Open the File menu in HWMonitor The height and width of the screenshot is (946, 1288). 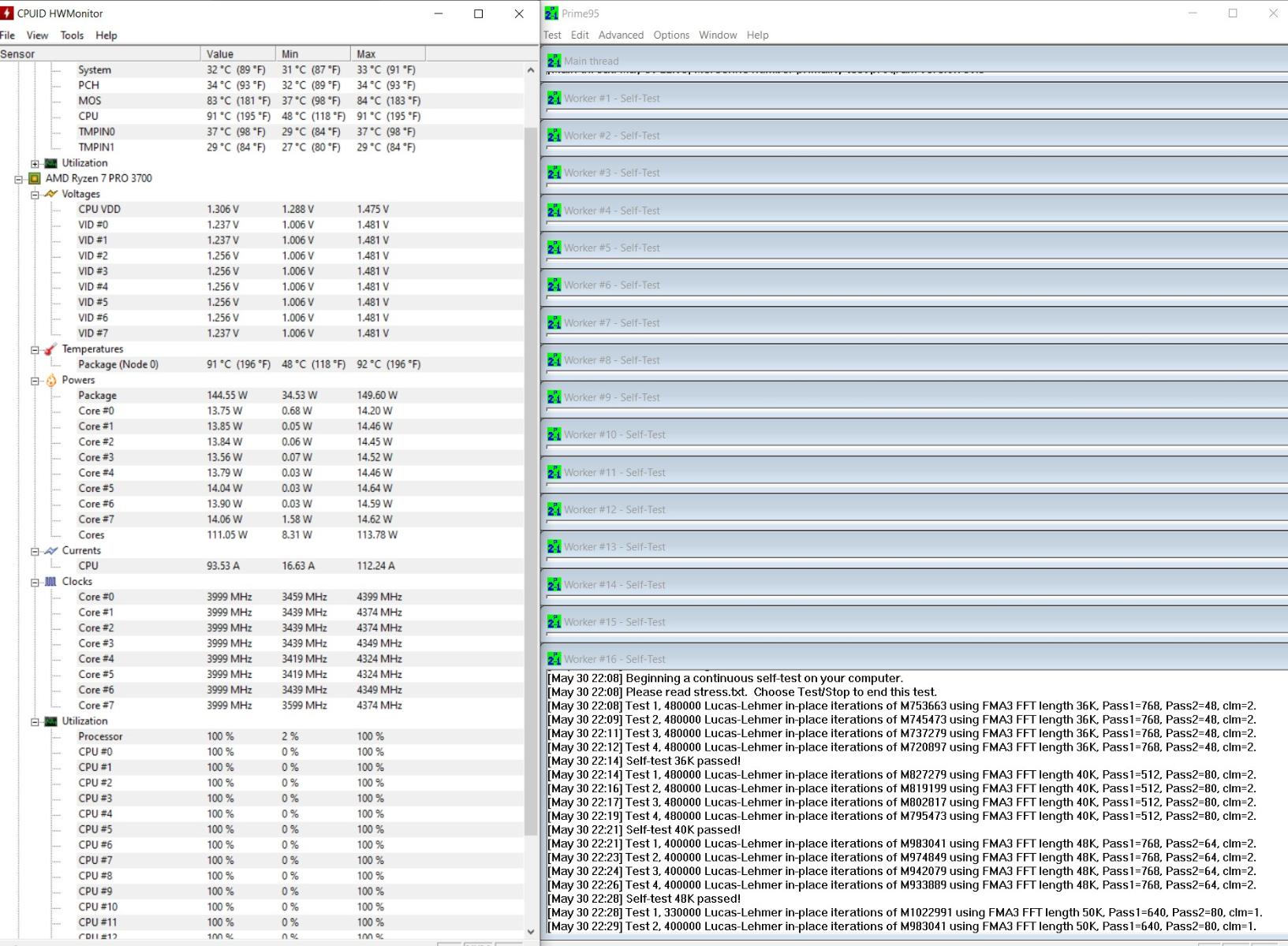pyautogui.click(x=8, y=35)
